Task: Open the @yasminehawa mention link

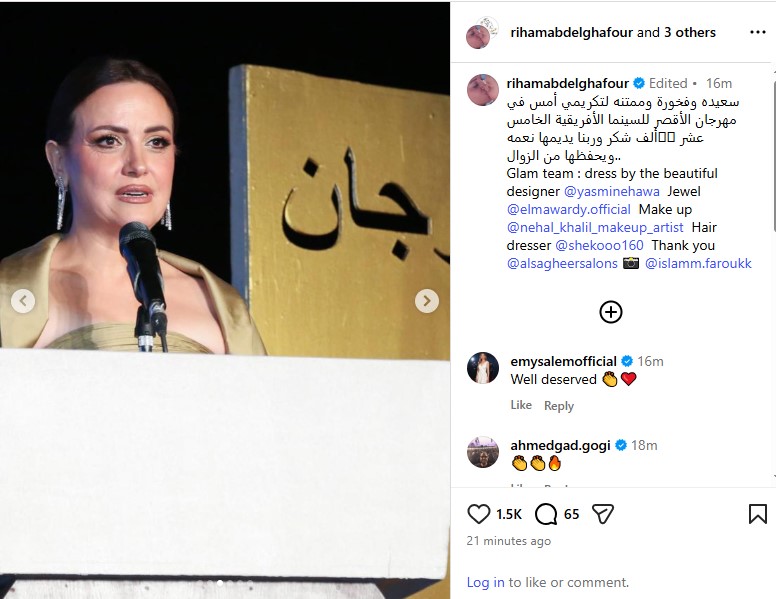Action: [x=611, y=191]
